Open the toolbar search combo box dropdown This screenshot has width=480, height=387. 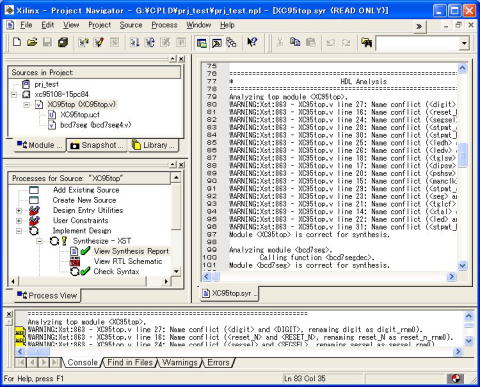pos(464,43)
